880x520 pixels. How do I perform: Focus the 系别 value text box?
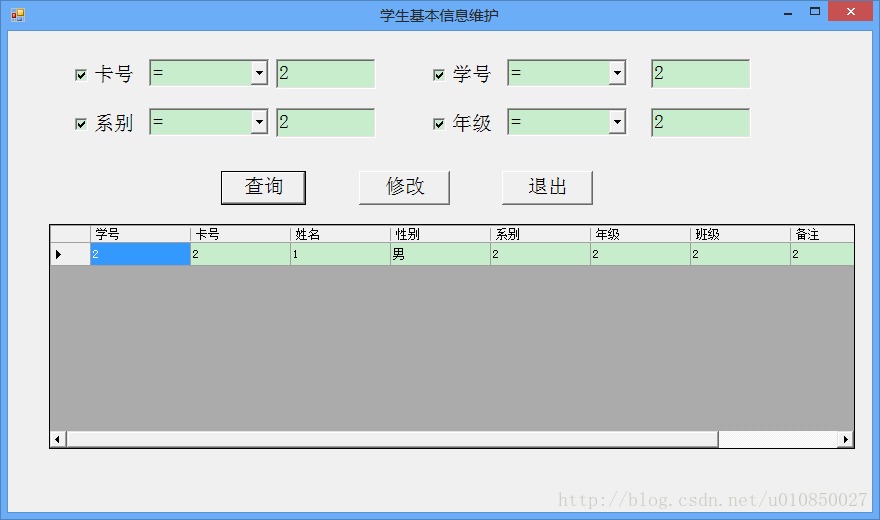click(x=326, y=122)
